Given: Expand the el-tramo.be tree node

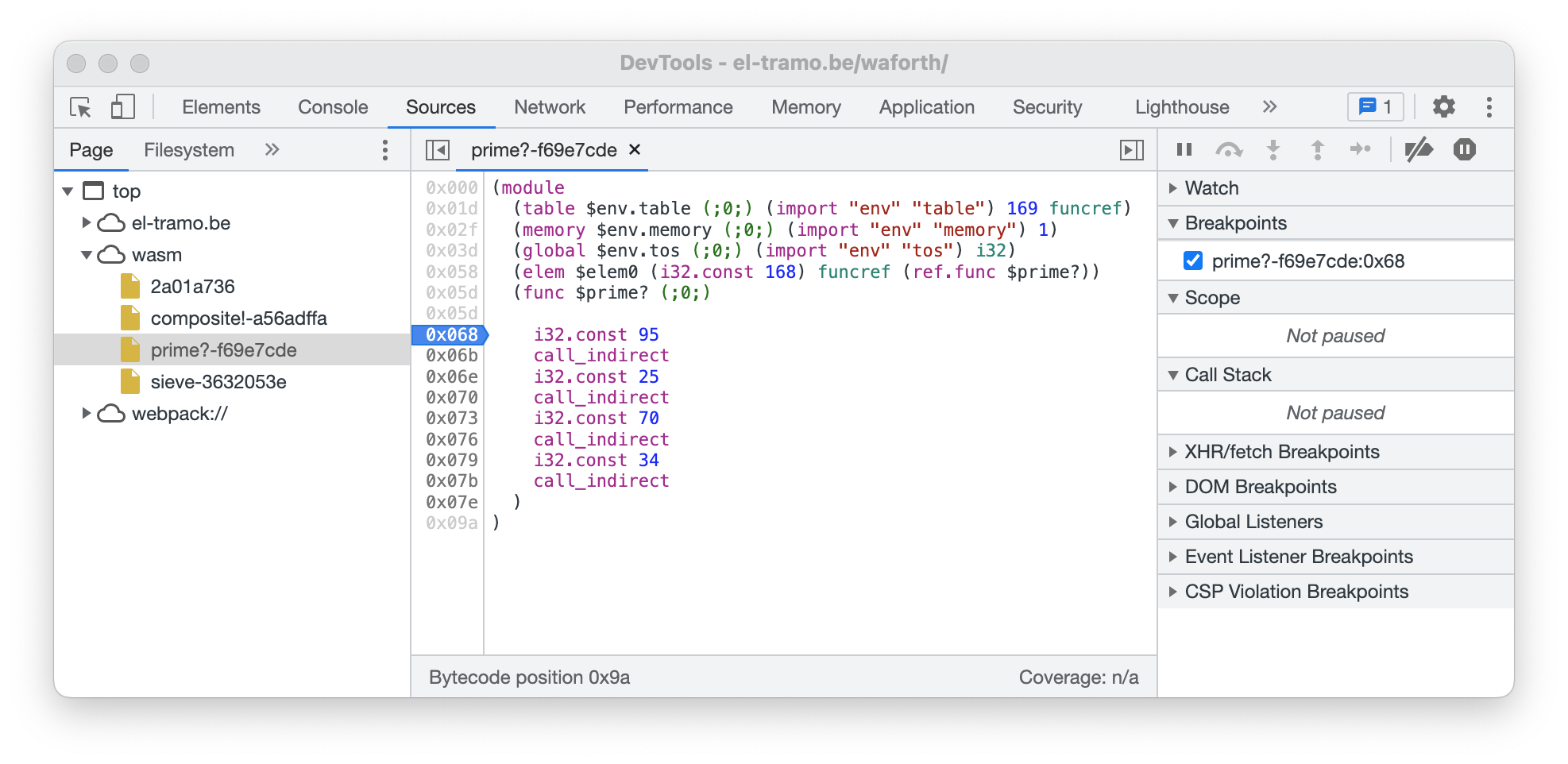Looking at the screenshot, I should pyautogui.click(x=86, y=222).
